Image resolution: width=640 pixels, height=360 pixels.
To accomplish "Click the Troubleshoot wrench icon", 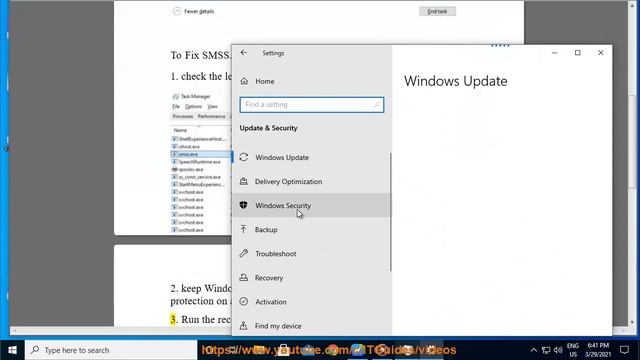I will click(x=244, y=253).
